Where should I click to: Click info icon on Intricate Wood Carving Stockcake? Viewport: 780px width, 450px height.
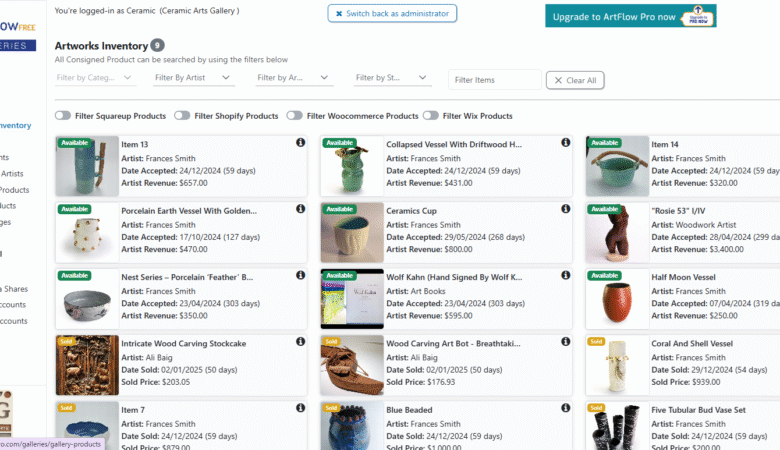(x=300, y=343)
